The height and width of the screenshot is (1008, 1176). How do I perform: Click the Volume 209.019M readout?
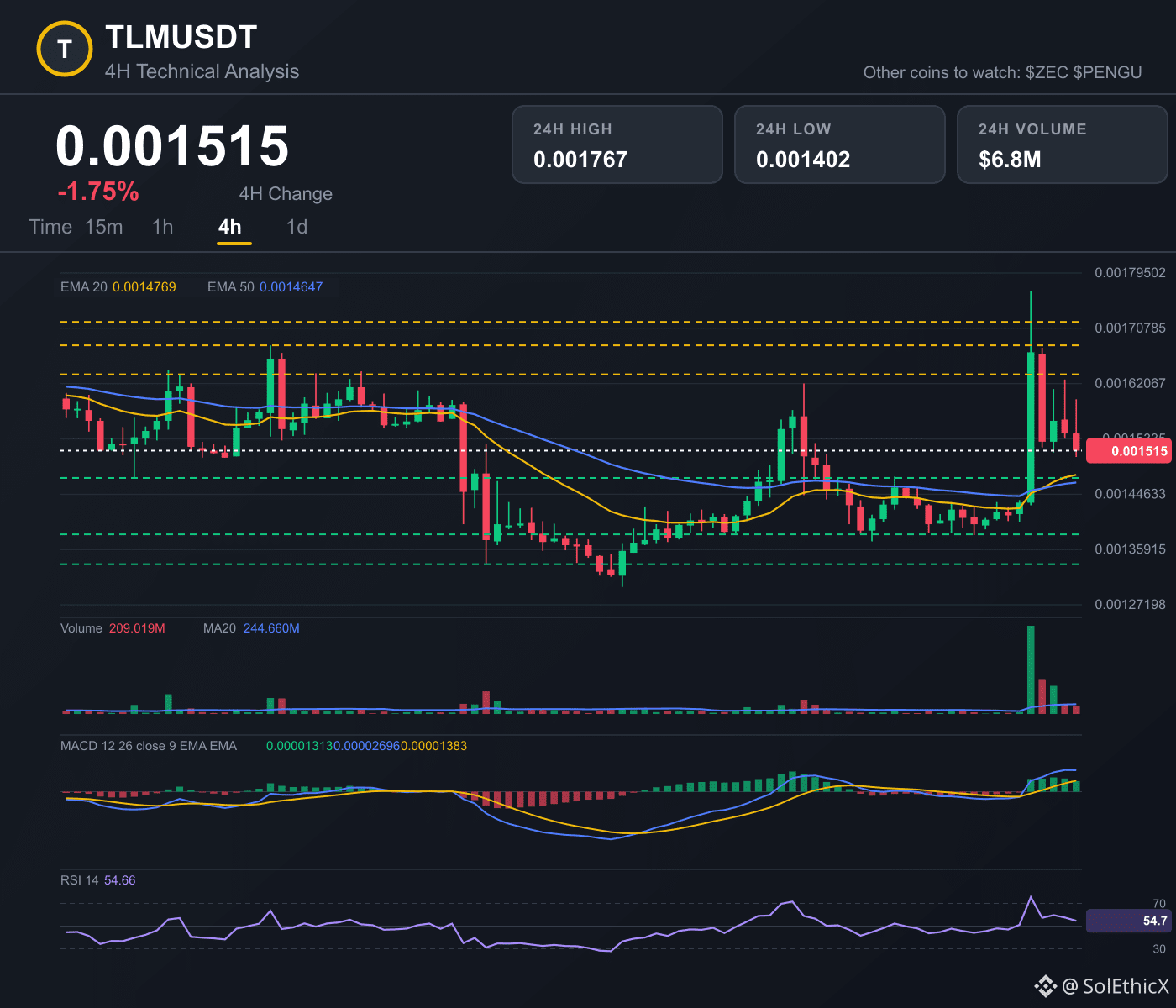pos(113,628)
